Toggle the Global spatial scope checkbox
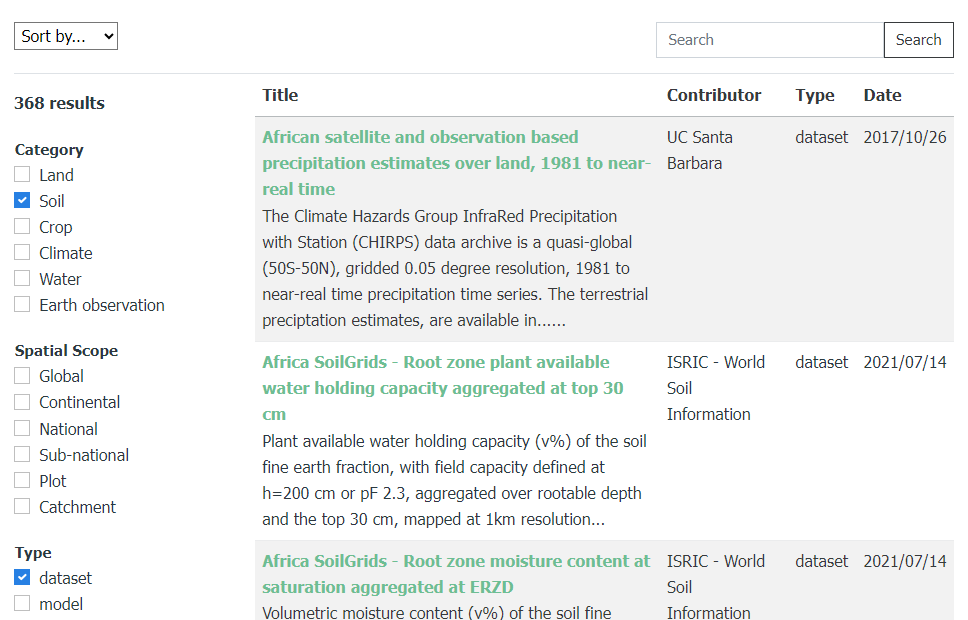Screen dimensions: 968x620 tap(22, 376)
